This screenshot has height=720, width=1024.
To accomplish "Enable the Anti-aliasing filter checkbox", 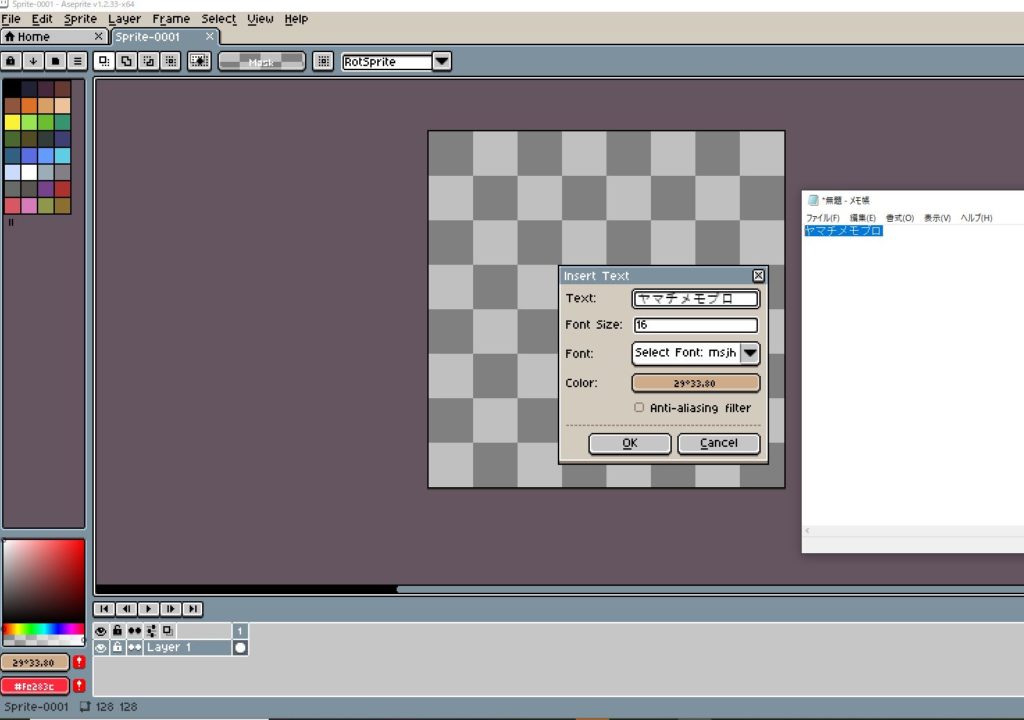I will point(639,408).
